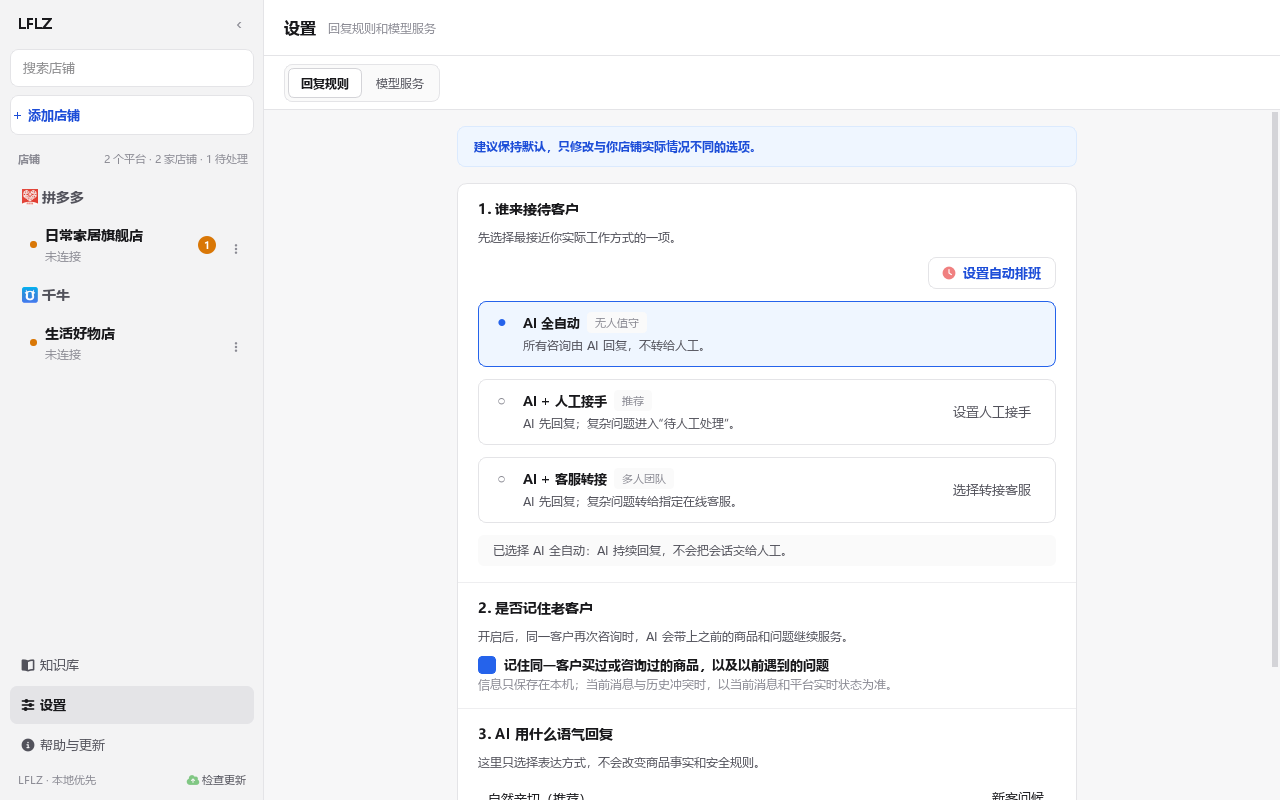Click the plus icon of 添加店铺
The height and width of the screenshot is (800, 1280).
(x=17, y=116)
